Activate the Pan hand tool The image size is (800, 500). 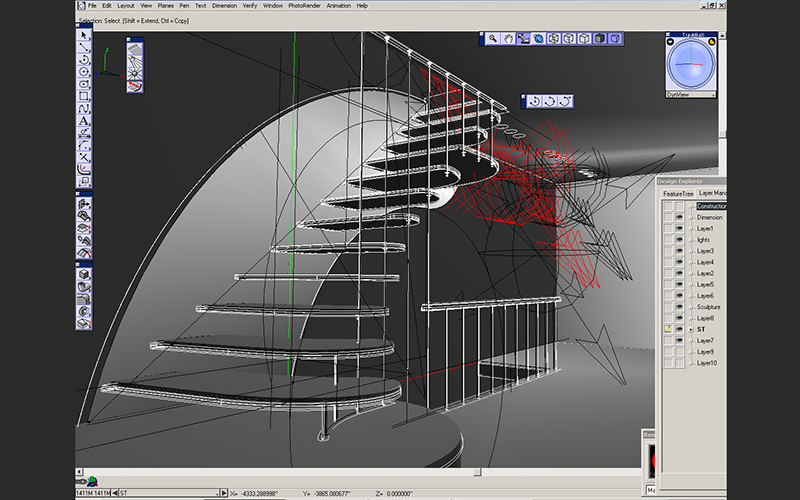pyautogui.click(x=508, y=38)
